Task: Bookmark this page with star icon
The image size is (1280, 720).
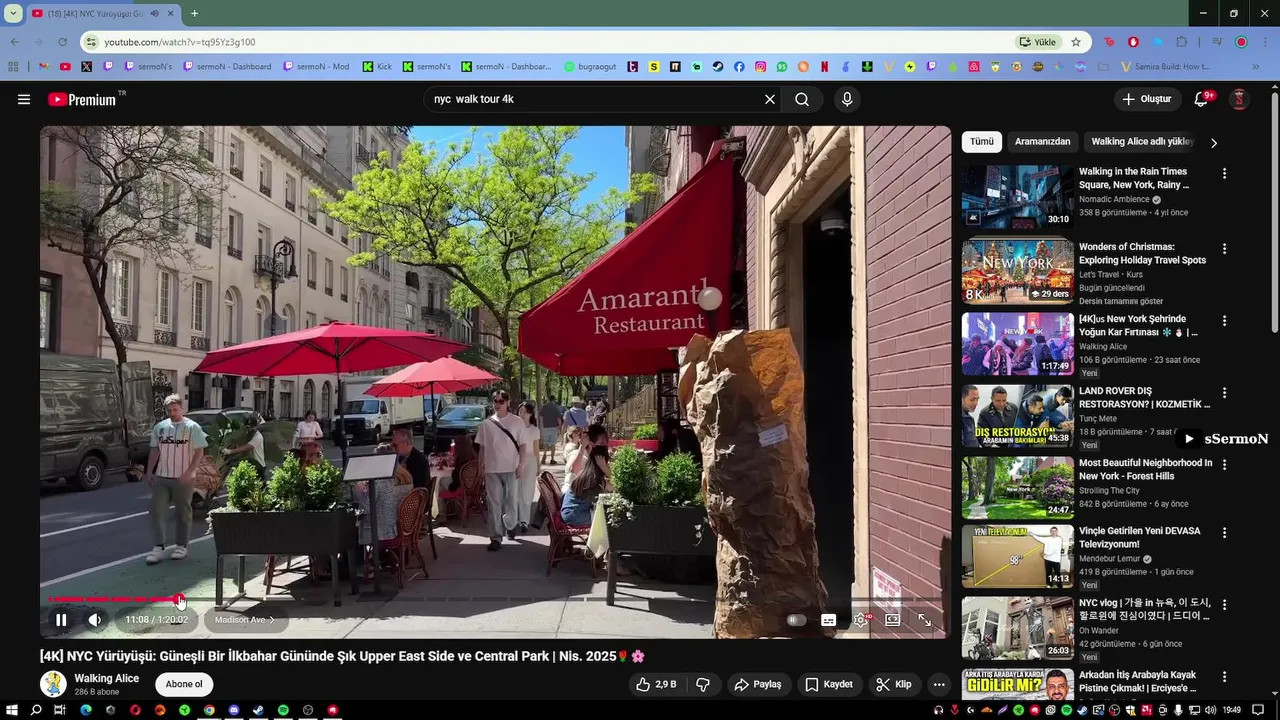Action: click(1076, 42)
